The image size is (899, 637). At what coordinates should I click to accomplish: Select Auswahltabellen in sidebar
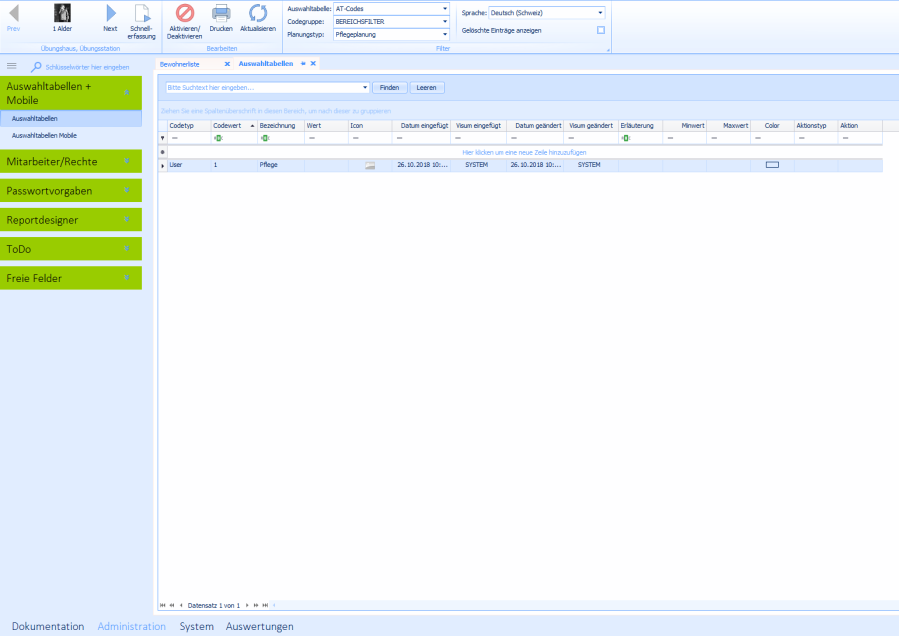coord(71,119)
